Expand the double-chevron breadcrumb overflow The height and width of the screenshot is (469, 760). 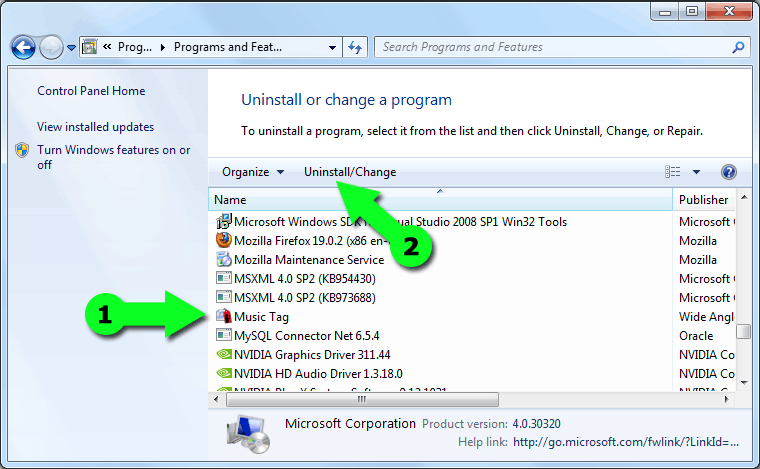click(107, 47)
